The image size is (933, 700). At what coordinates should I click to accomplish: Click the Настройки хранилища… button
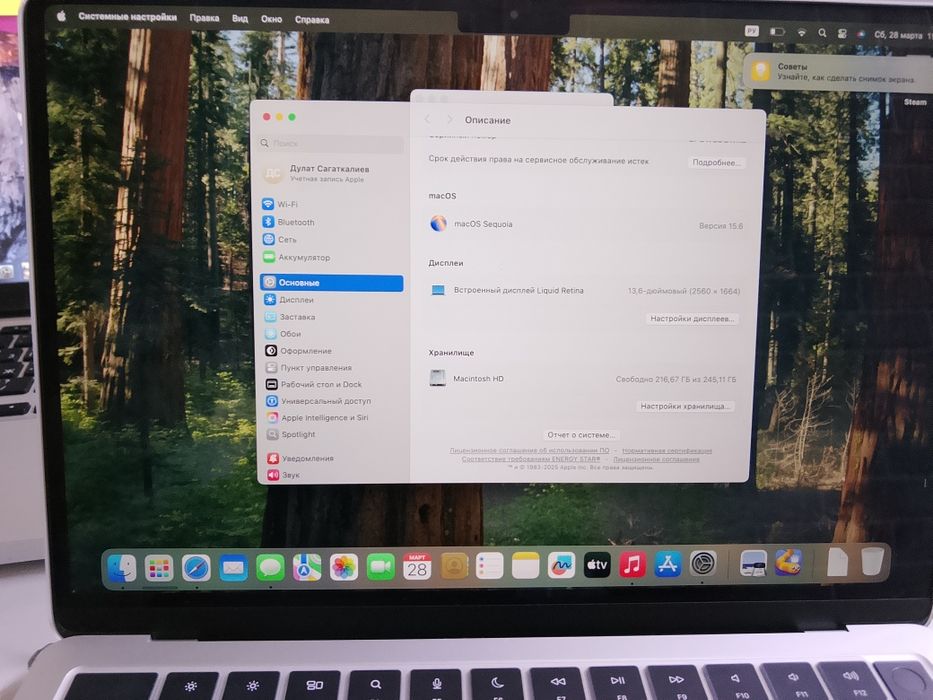(685, 406)
